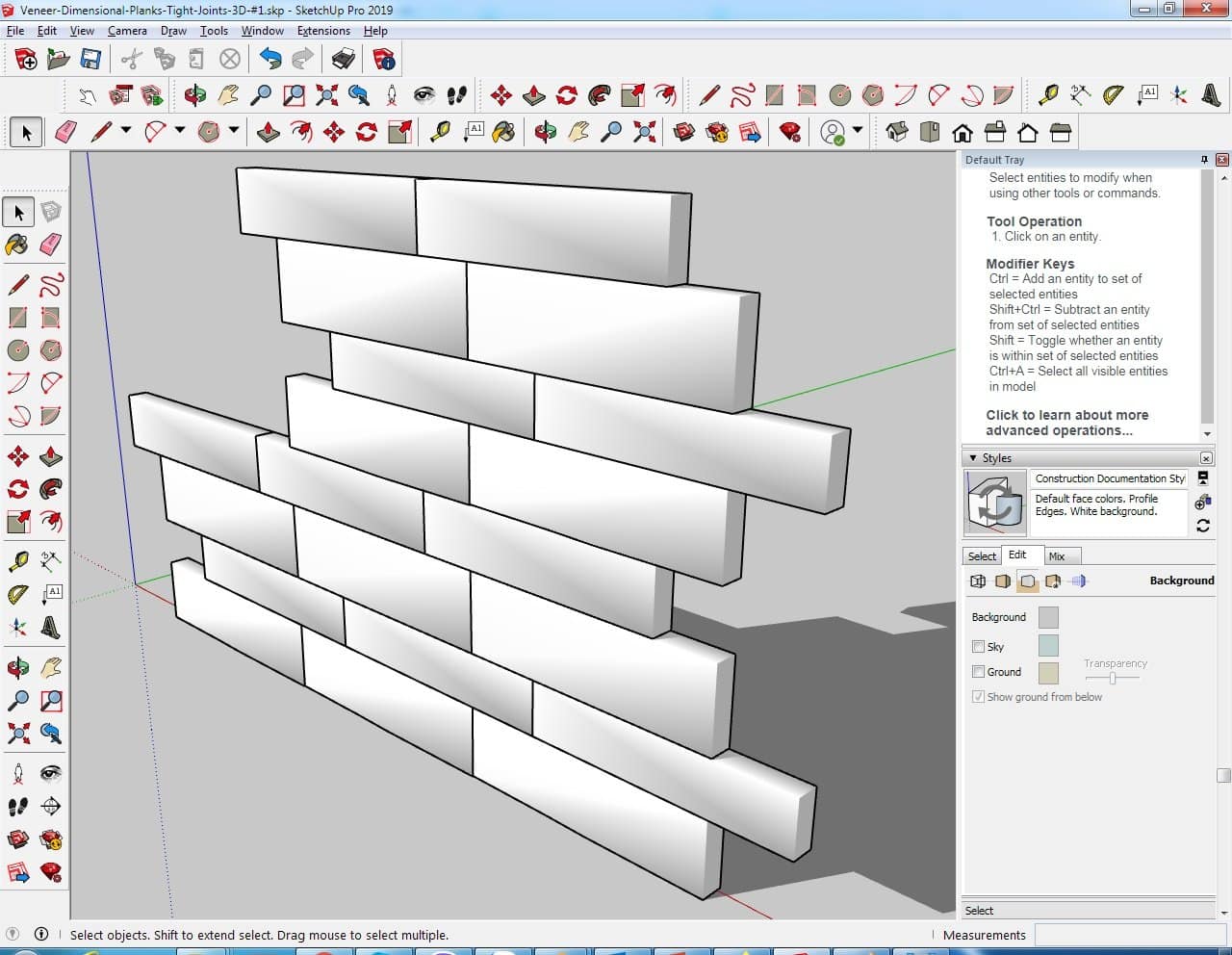Enable the Sky checkbox
Screen dimensions: 1232x955
click(x=978, y=647)
